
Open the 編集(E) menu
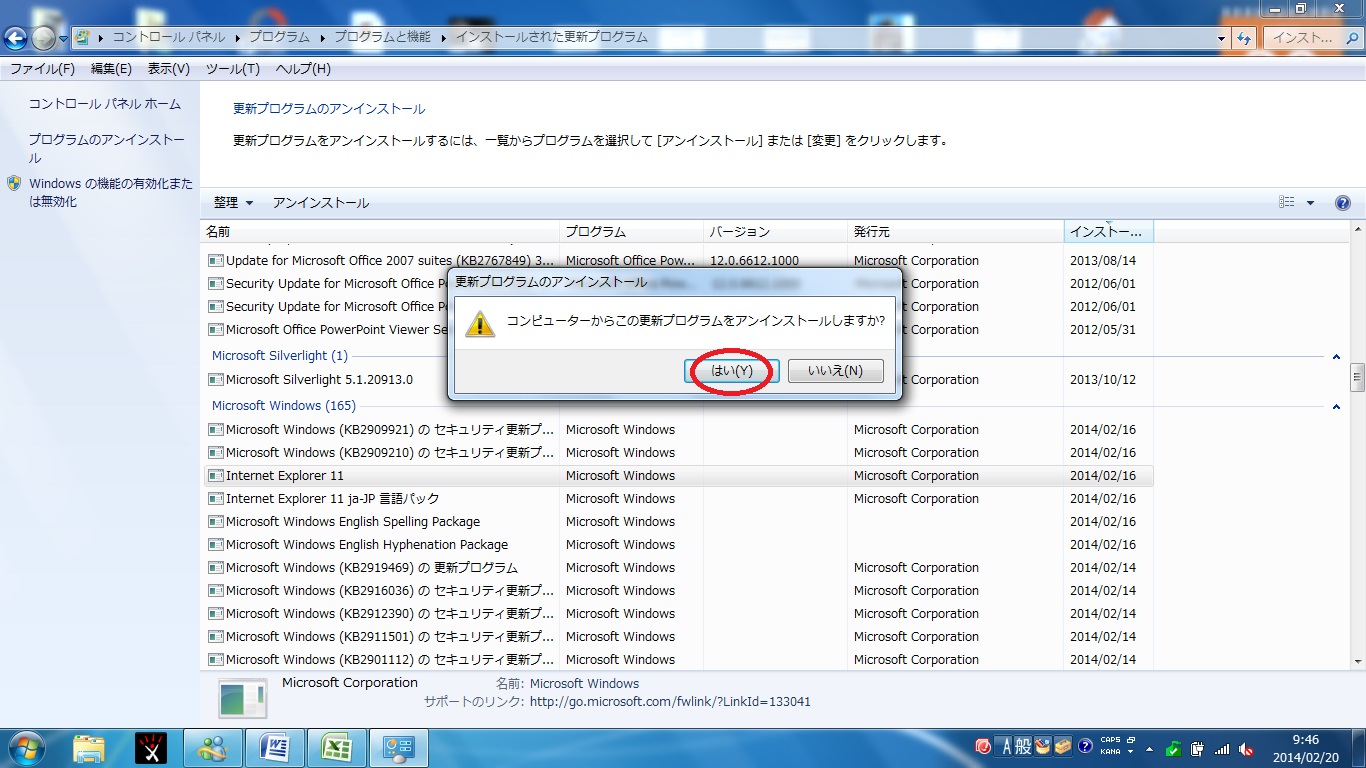tap(111, 69)
